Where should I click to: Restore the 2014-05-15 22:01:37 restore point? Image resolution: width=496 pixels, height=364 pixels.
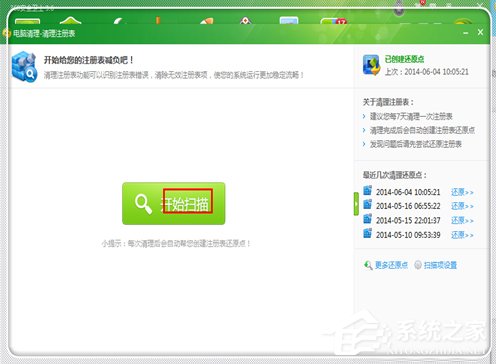tap(462, 221)
